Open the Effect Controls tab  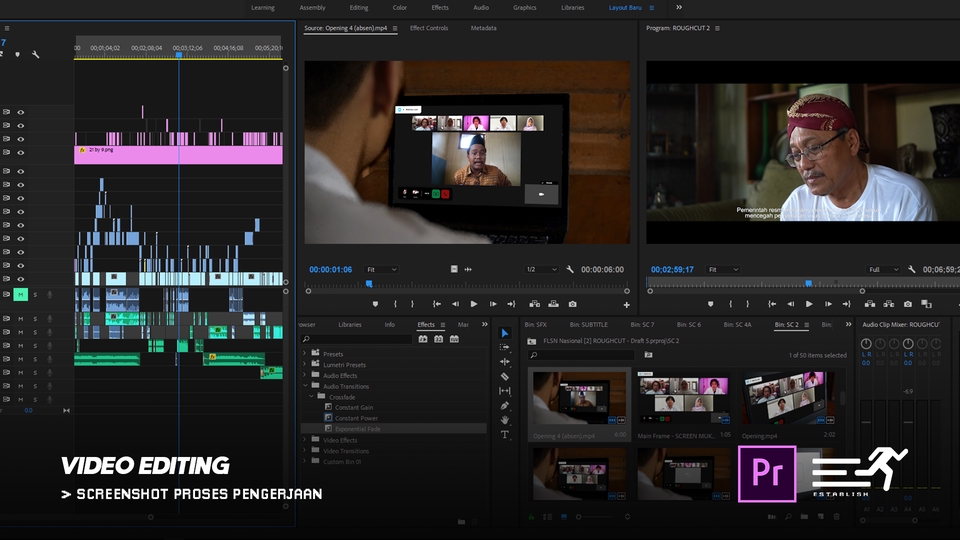coord(429,28)
